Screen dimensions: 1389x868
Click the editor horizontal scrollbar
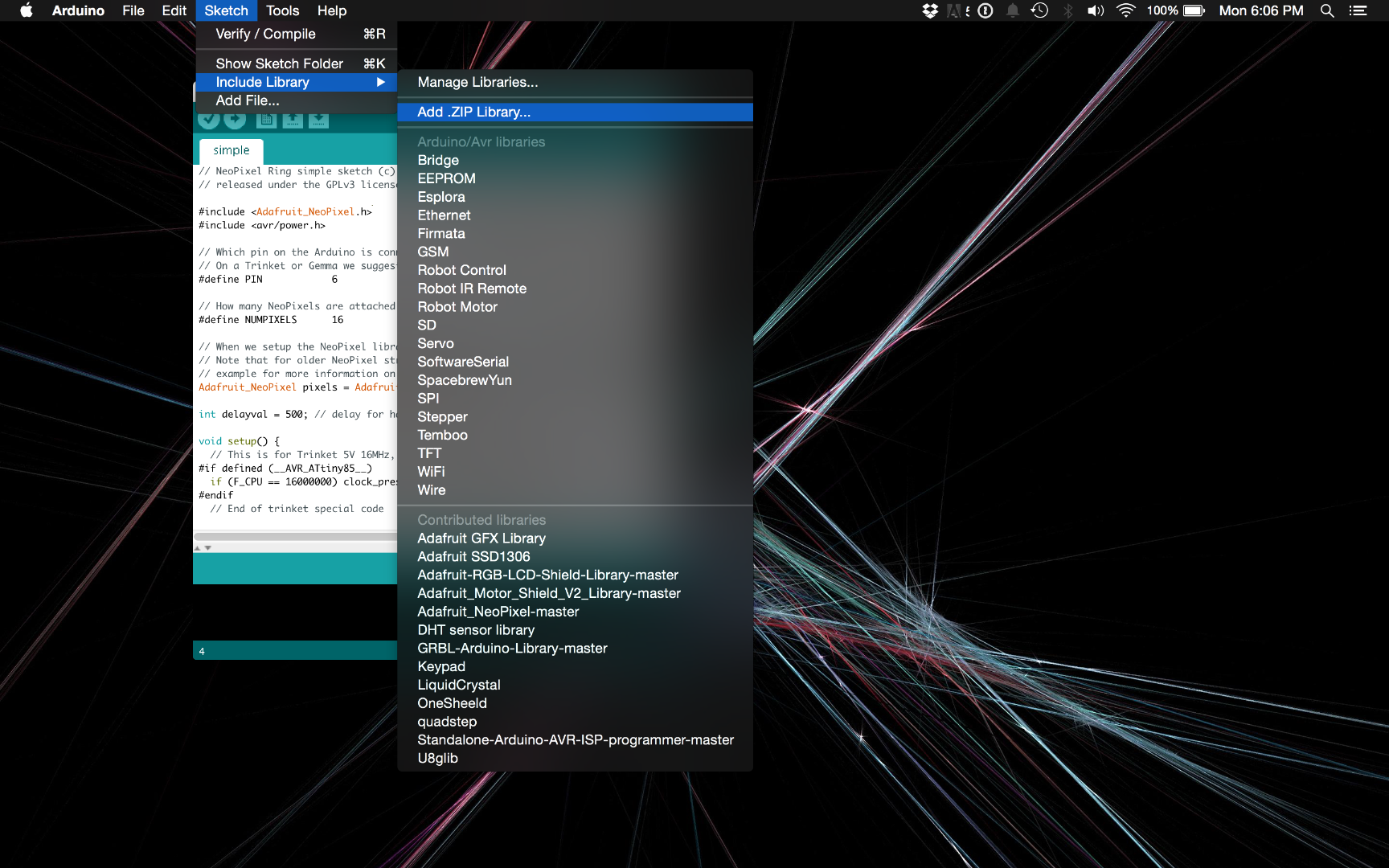click(295, 536)
